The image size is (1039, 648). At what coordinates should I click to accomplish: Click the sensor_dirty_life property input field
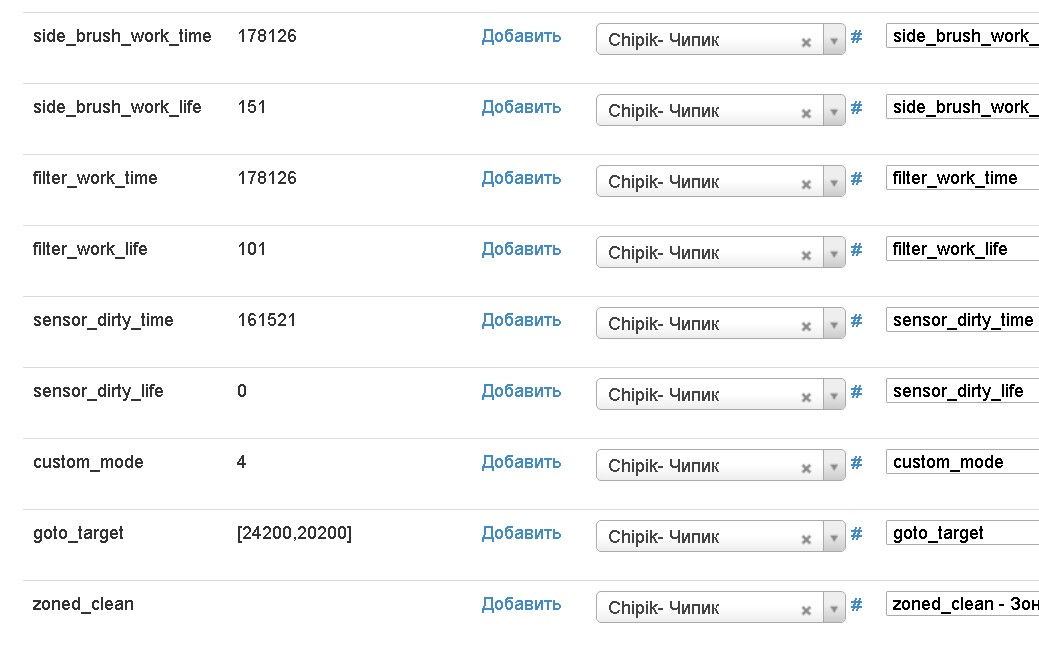(x=962, y=391)
